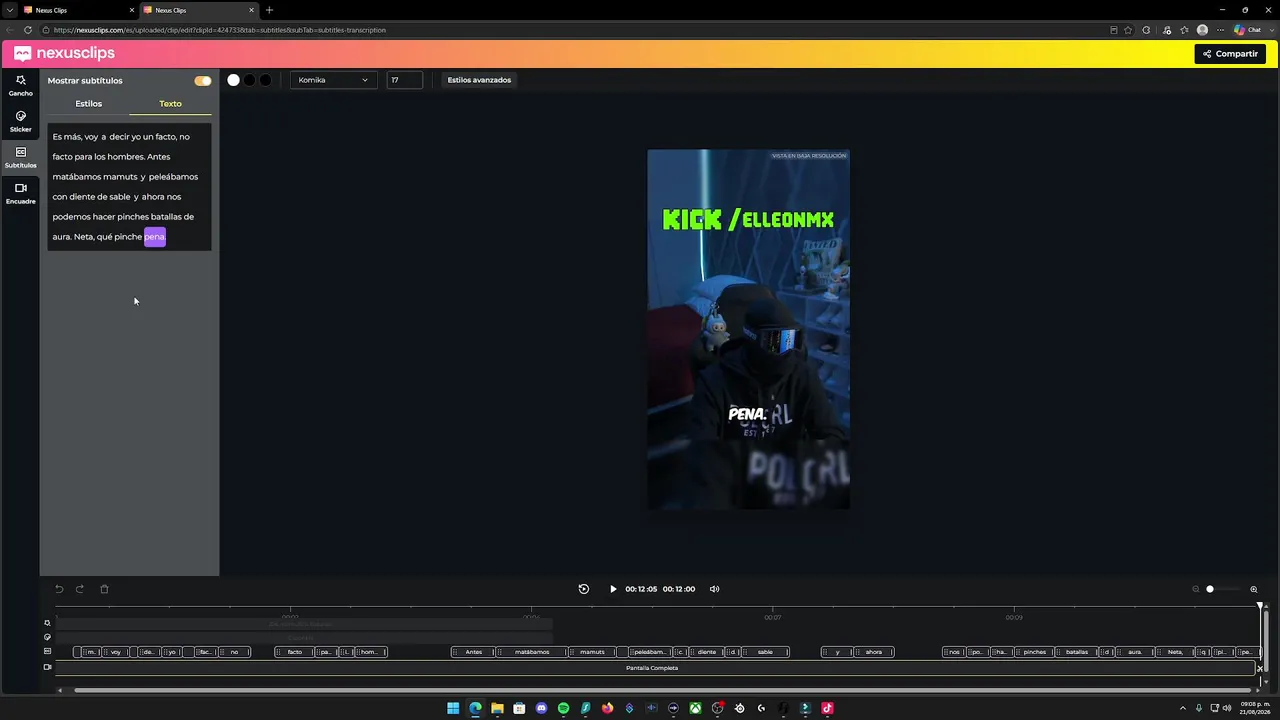The width and height of the screenshot is (1280, 720).
Task: Switch to the Texto tab
Action: pyautogui.click(x=170, y=104)
